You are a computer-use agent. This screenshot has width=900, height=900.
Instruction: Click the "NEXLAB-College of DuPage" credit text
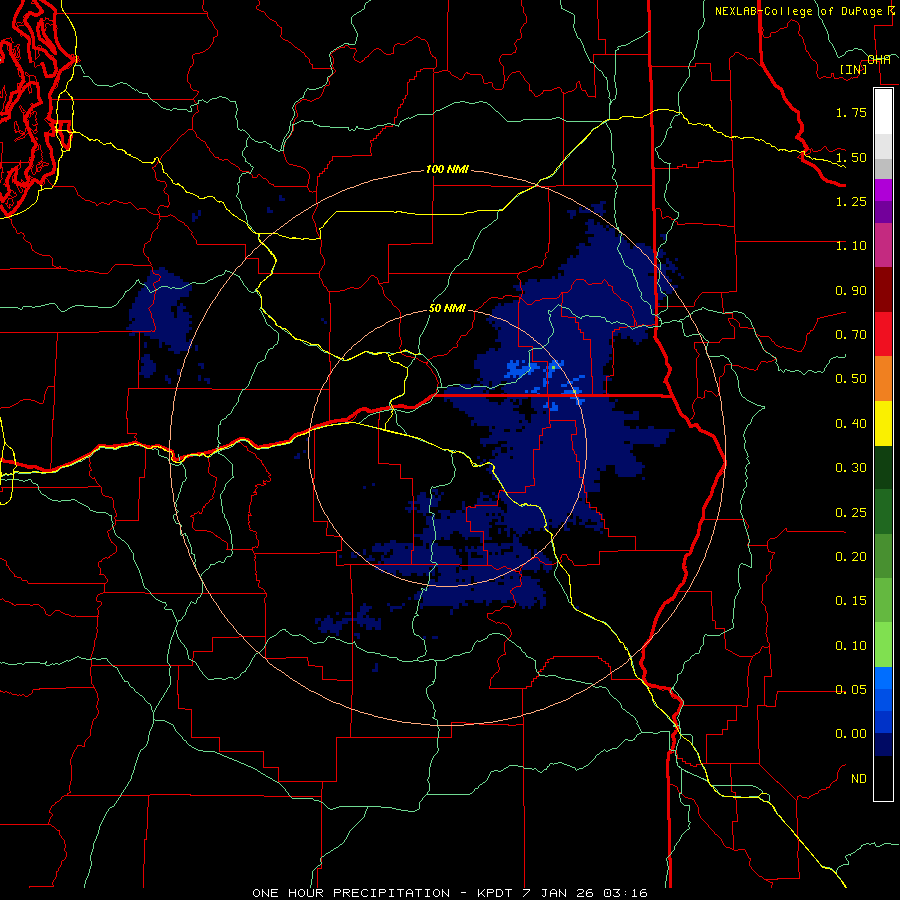[798, 11]
